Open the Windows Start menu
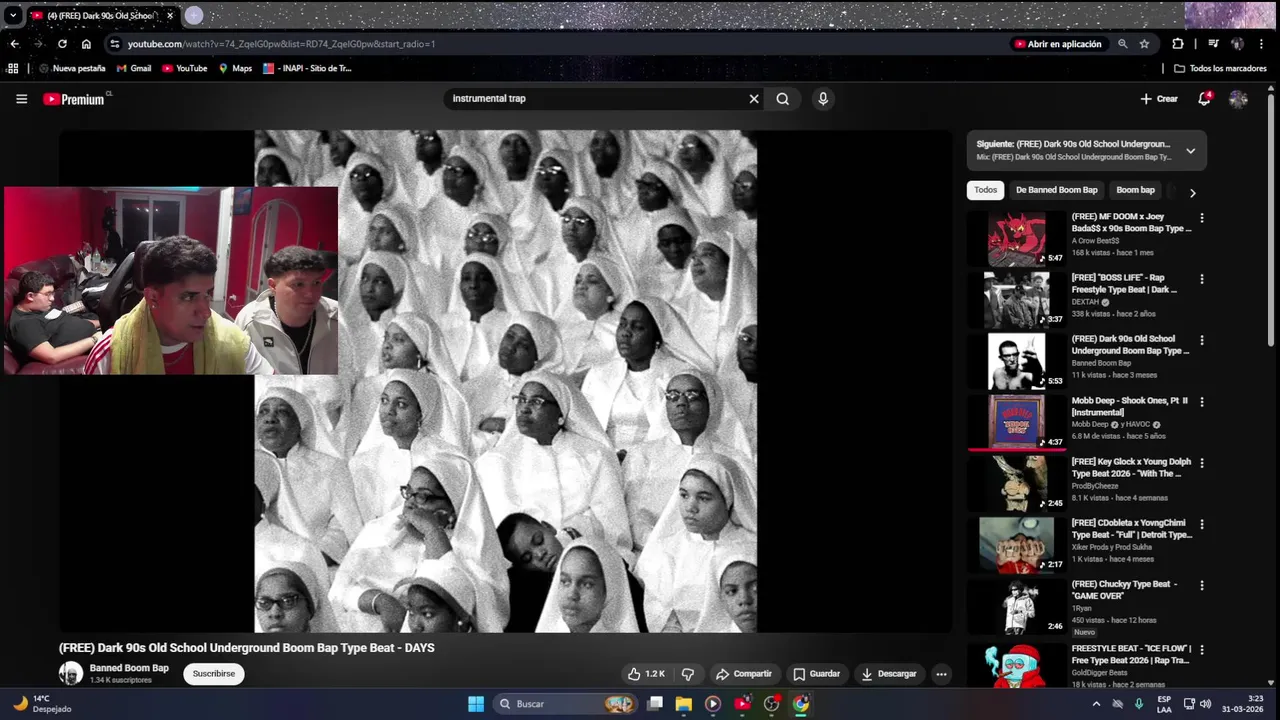 tap(476, 704)
